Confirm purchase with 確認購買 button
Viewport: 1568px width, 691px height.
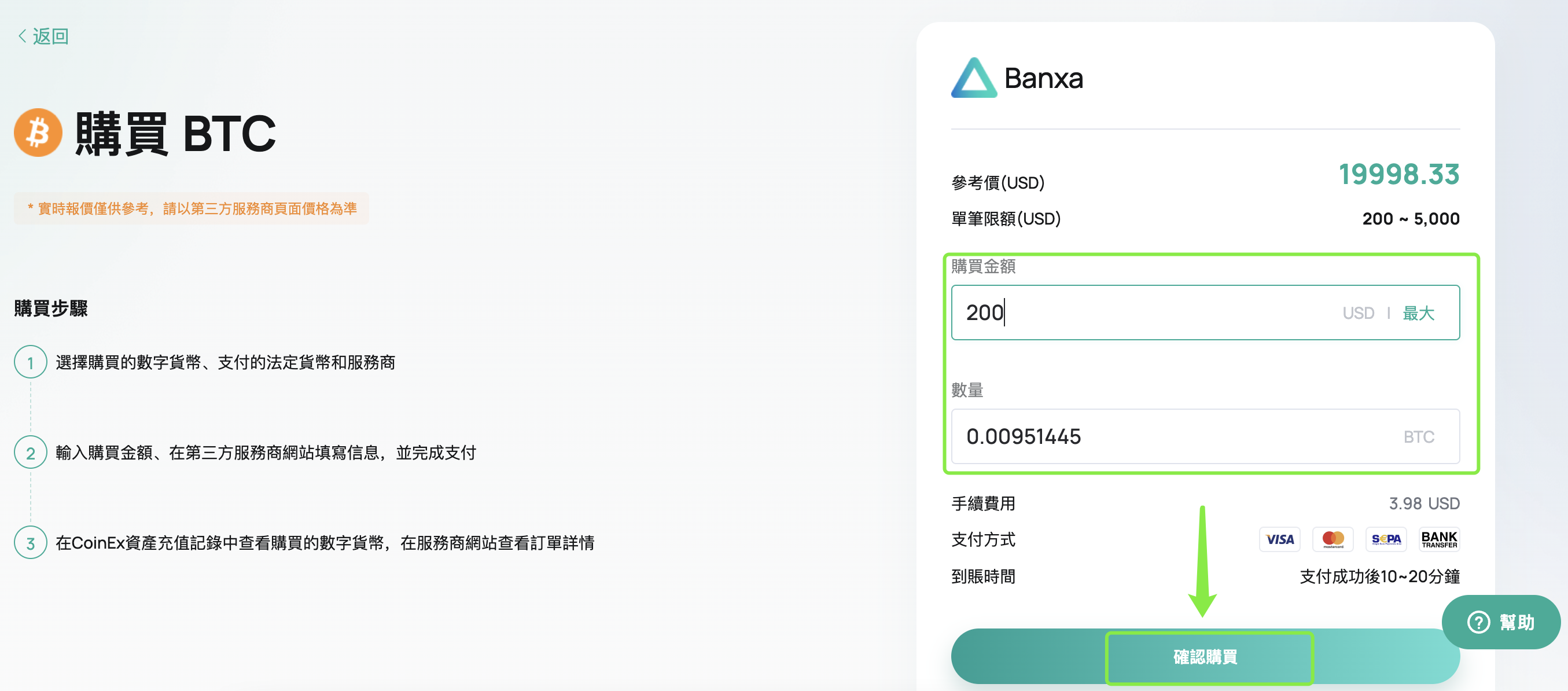tap(1205, 656)
